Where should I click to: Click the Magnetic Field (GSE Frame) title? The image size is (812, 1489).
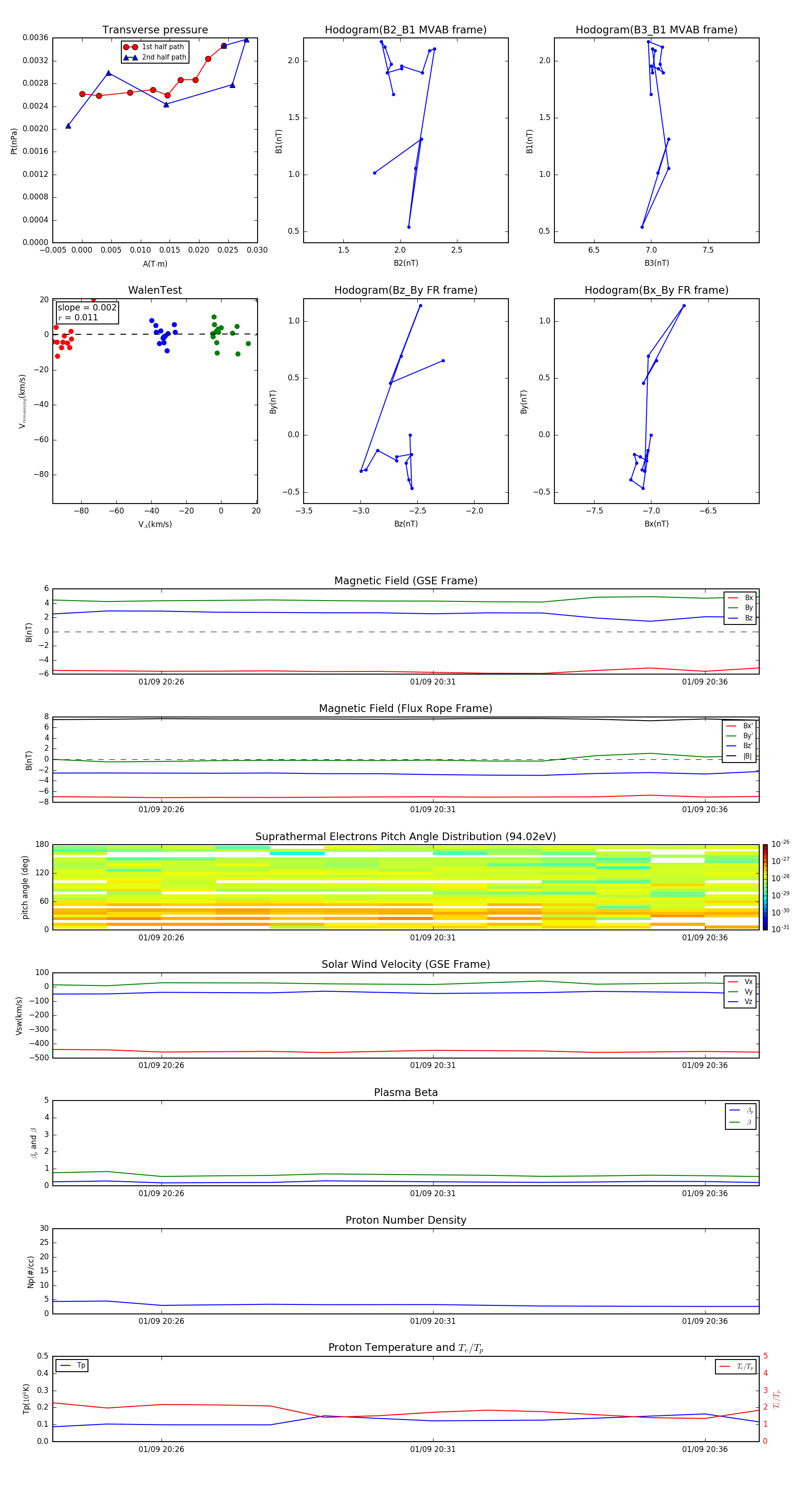406,581
